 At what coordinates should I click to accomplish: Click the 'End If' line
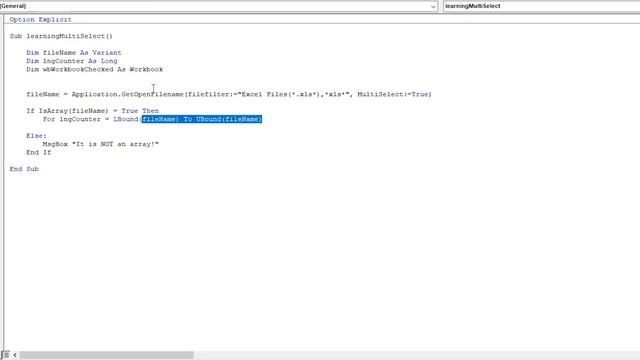click(x=39, y=152)
